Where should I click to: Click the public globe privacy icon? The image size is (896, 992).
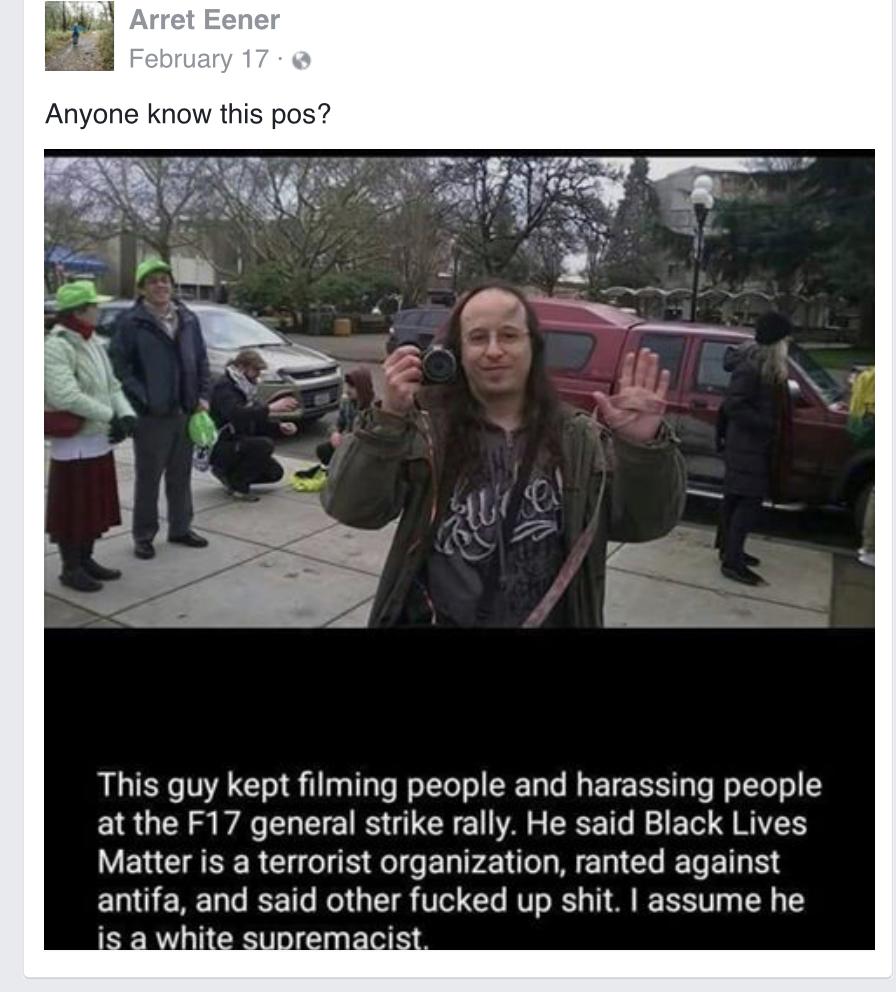point(301,60)
